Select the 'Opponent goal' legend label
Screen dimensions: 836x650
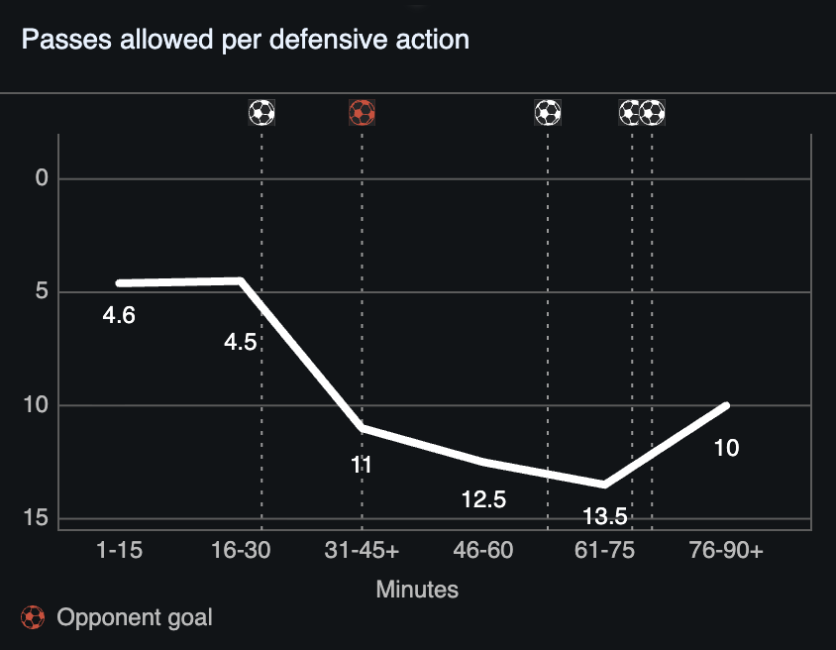134,617
